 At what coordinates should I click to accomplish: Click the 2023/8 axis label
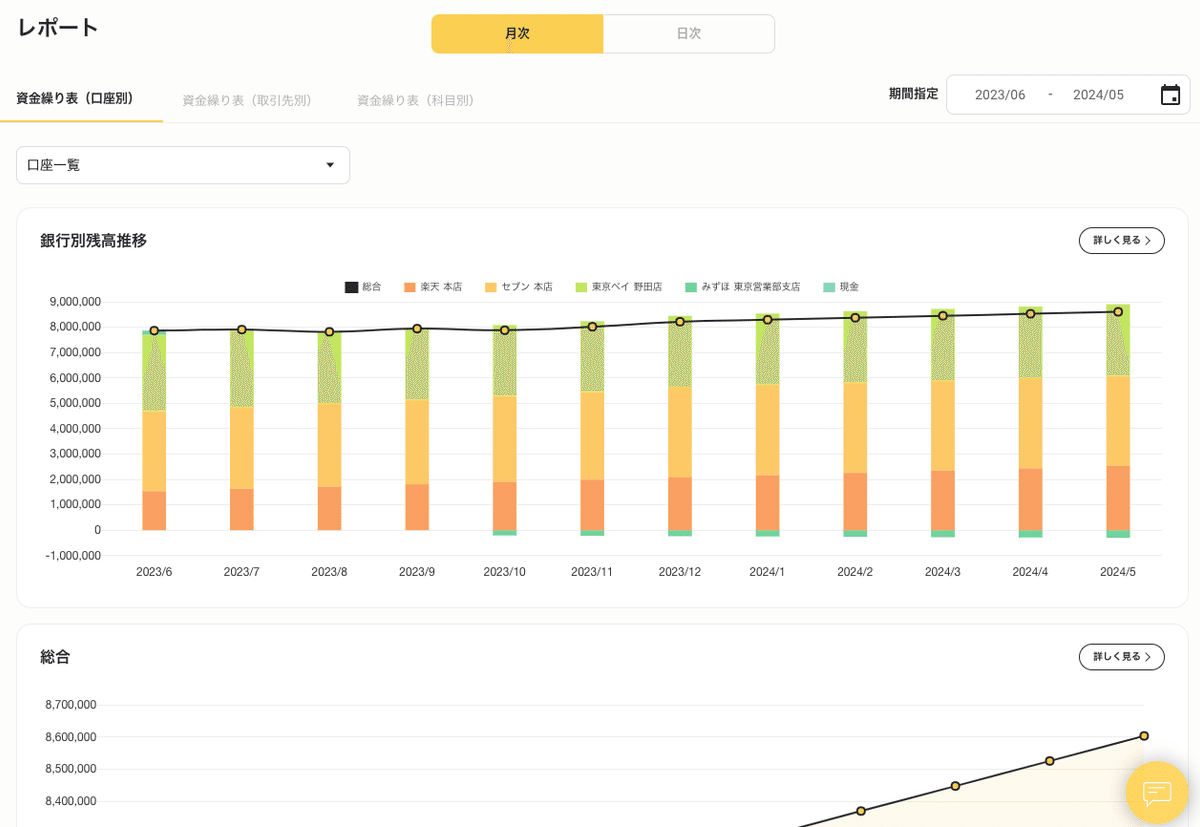click(329, 572)
